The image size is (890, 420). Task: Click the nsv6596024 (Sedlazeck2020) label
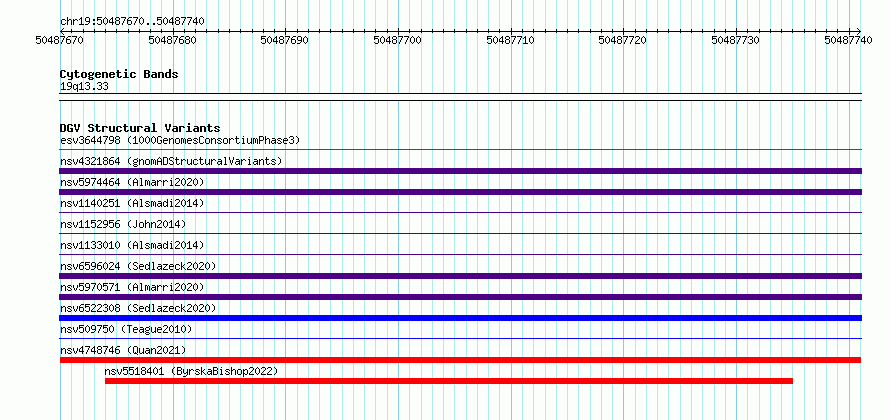coord(138,266)
